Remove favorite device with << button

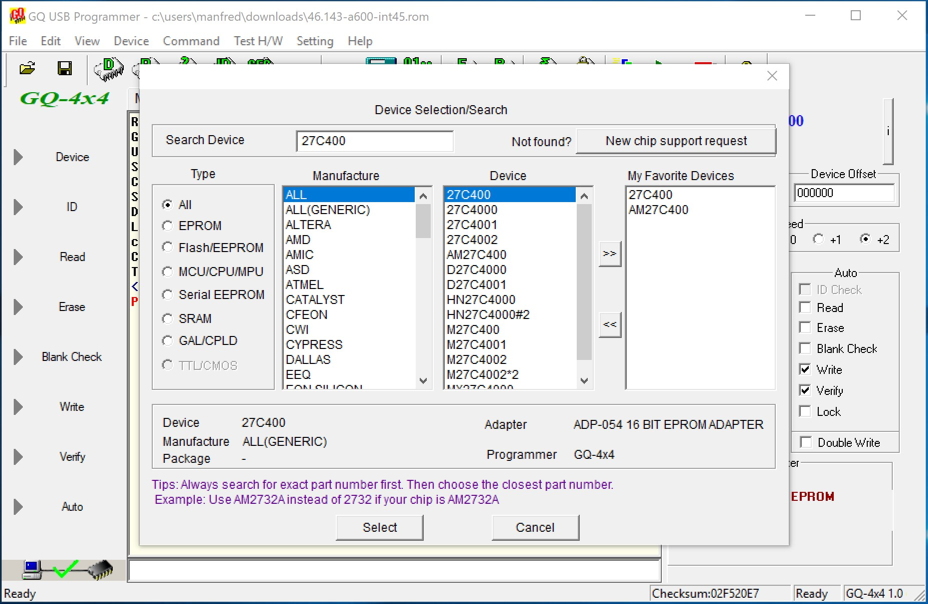[x=609, y=324]
